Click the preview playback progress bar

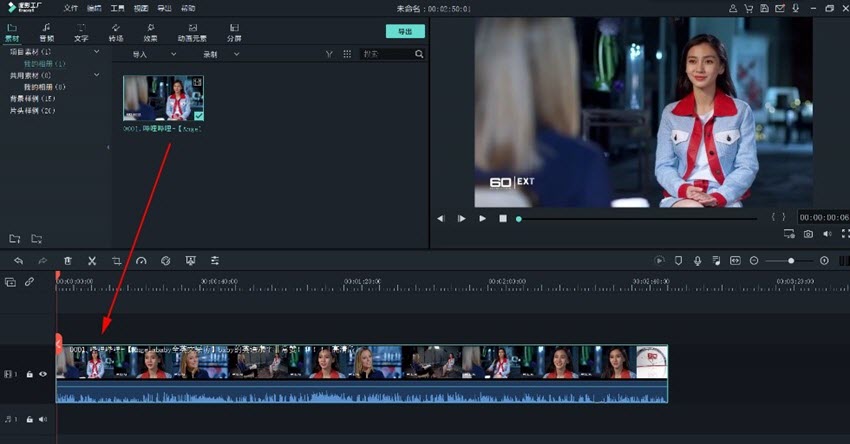[x=638, y=219]
